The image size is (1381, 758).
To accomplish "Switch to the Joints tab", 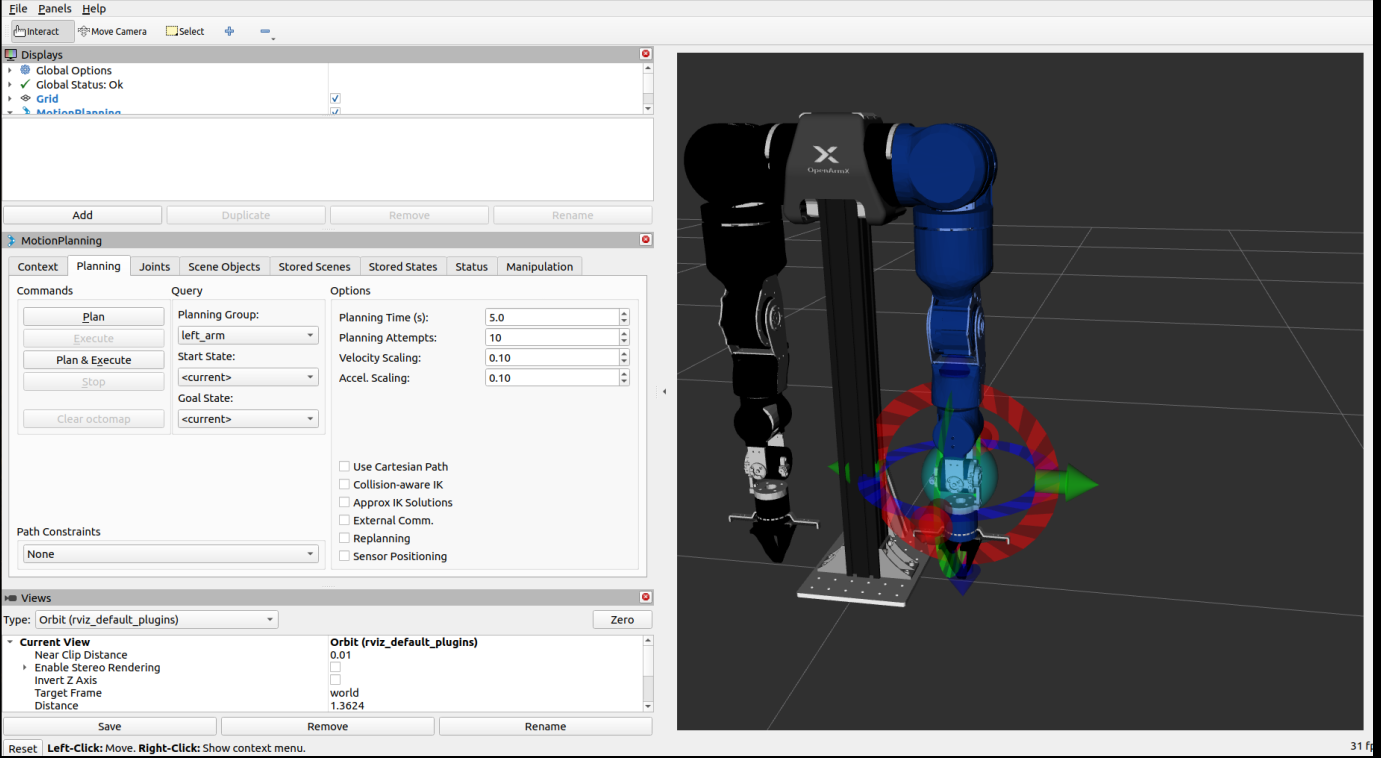I will pos(154,267).
